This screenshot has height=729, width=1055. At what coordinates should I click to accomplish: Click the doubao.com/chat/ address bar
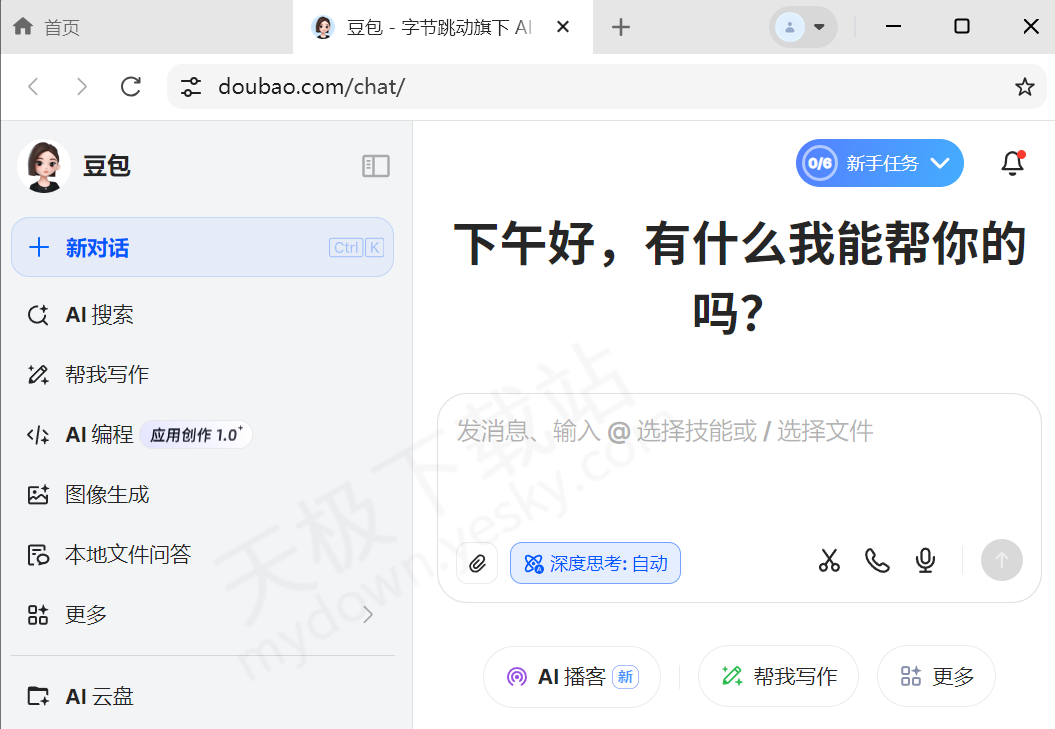[x=606, y=86]
